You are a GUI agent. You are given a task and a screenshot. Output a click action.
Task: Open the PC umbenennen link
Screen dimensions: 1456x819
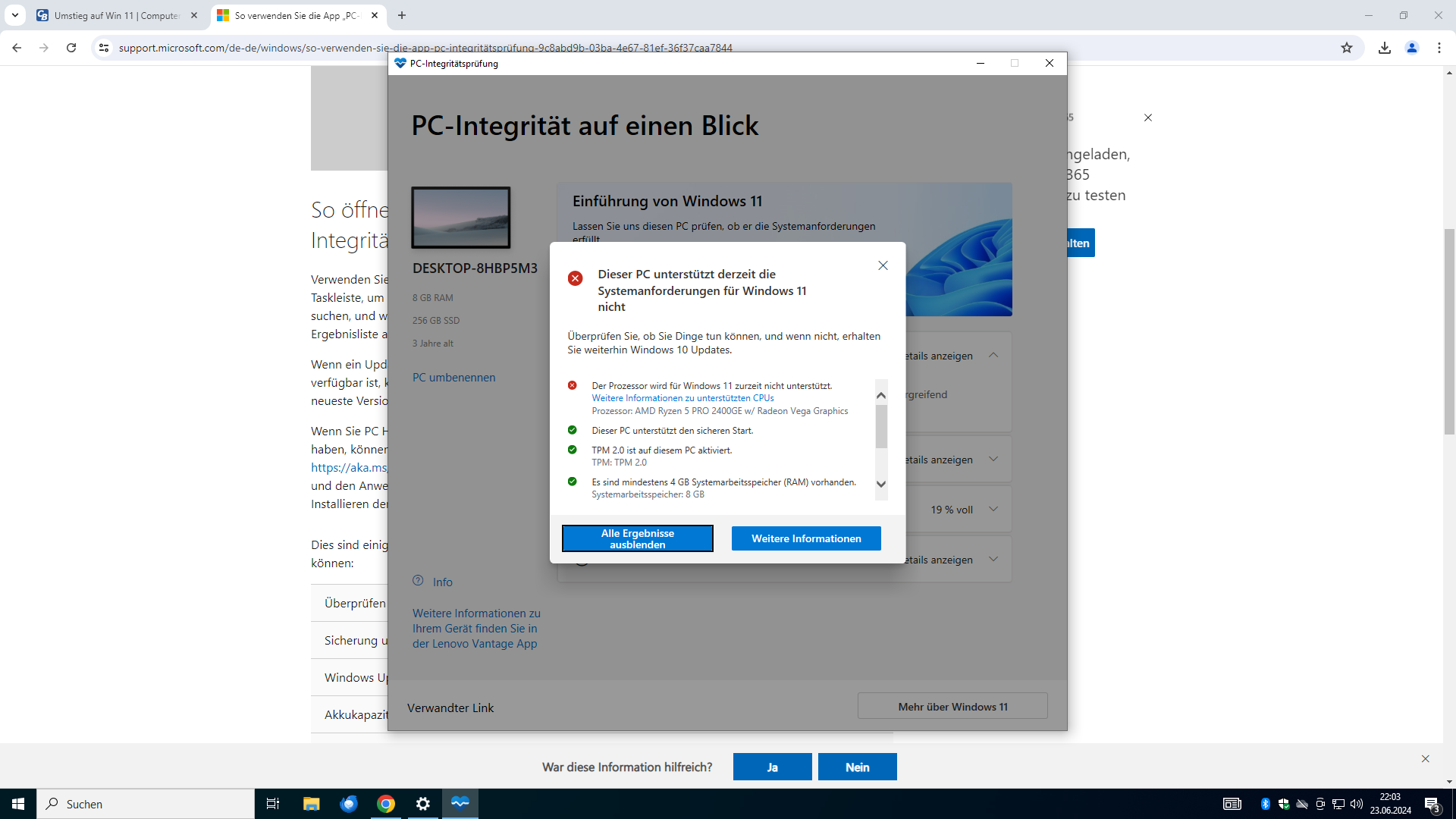click(x=453, y=377)
